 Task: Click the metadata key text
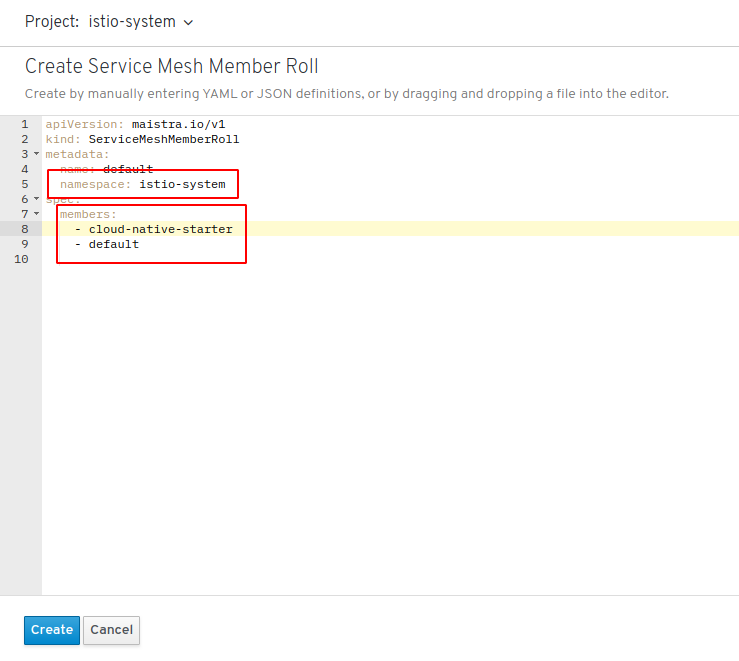click(x=77, y=154)
